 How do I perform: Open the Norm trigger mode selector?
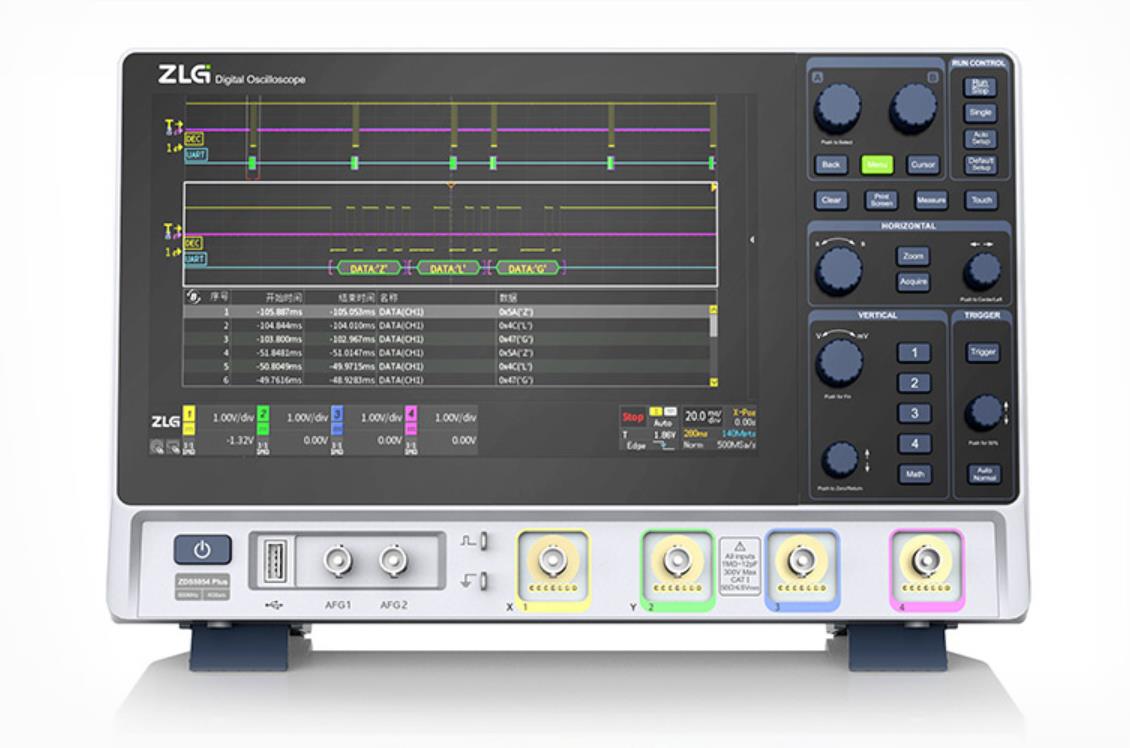pos(692,446)
